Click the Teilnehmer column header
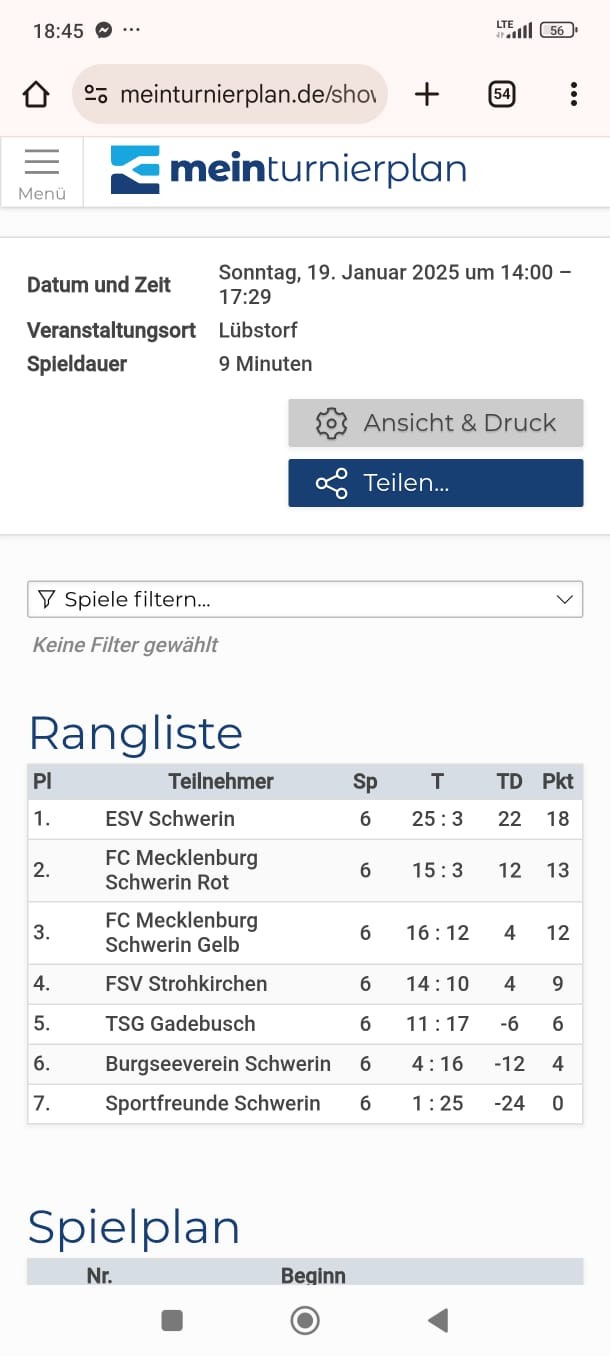 click(220, 782)
